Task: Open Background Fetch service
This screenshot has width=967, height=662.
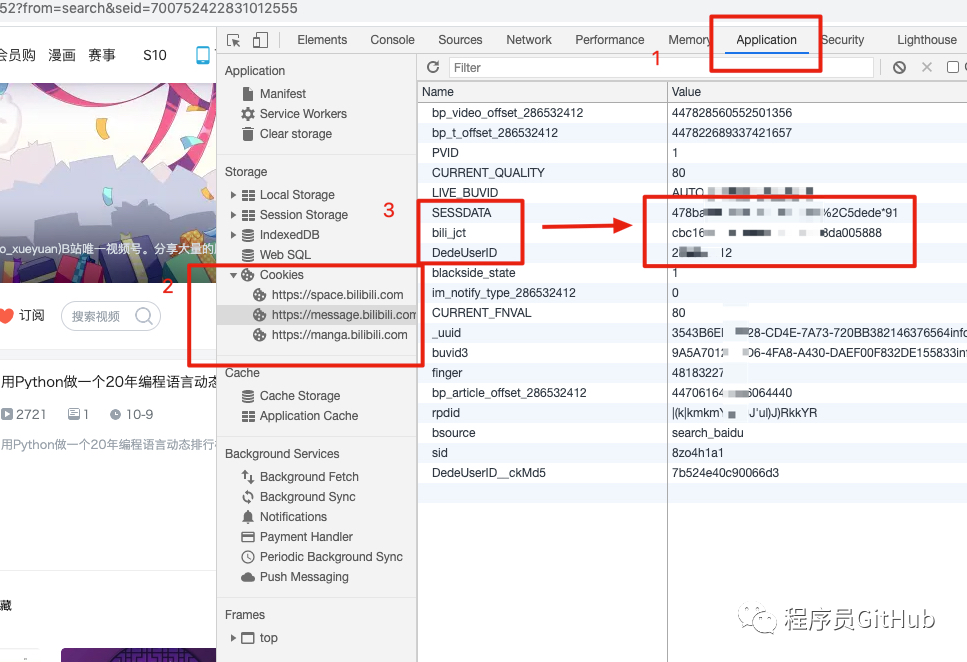Action: pos(309,477)
